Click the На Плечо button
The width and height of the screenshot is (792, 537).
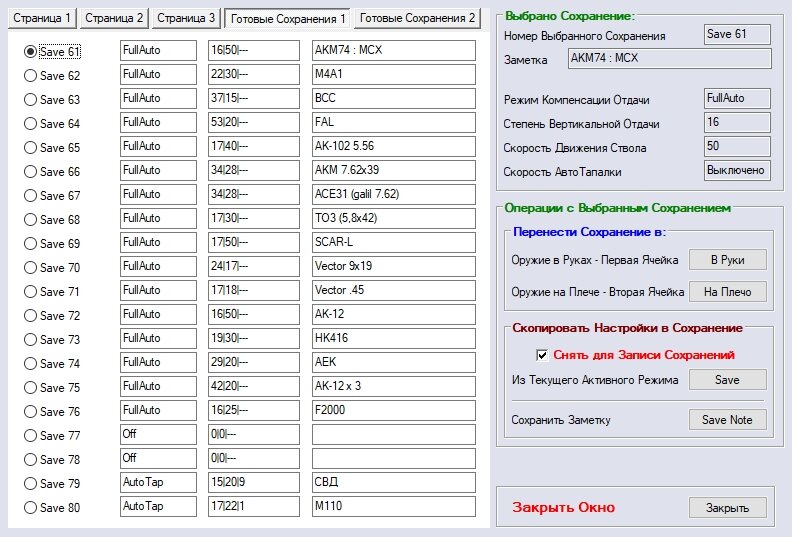(727, 291)
